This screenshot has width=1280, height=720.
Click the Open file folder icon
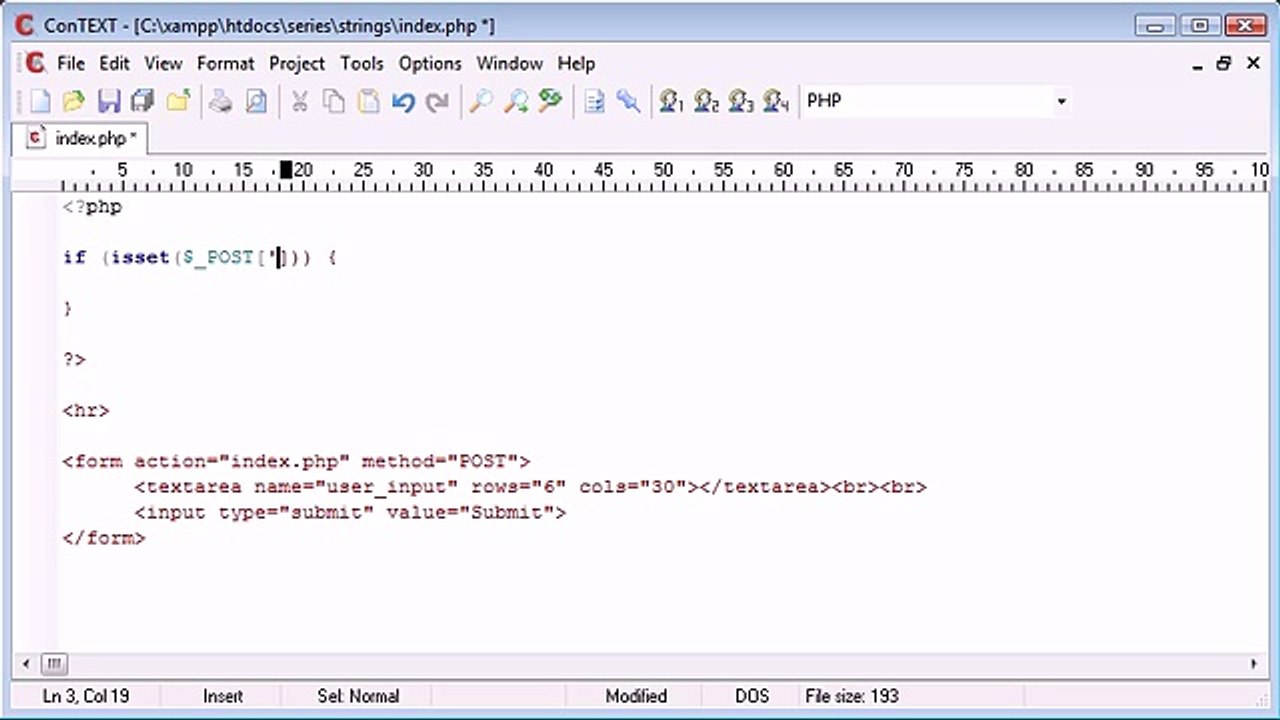[74, 101]
